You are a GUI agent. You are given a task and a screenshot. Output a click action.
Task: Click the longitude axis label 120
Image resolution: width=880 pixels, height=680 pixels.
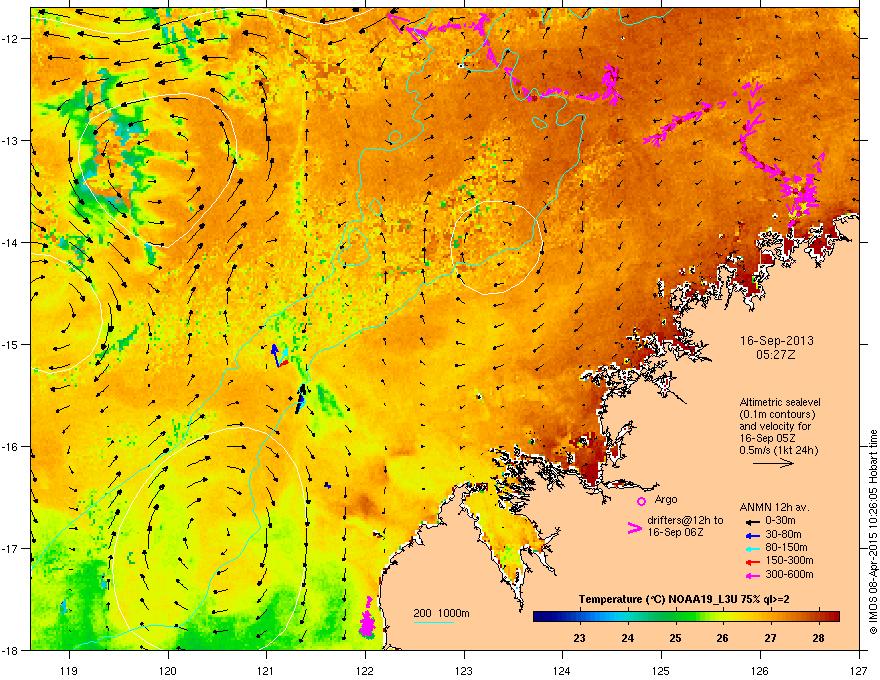[168, 670]
